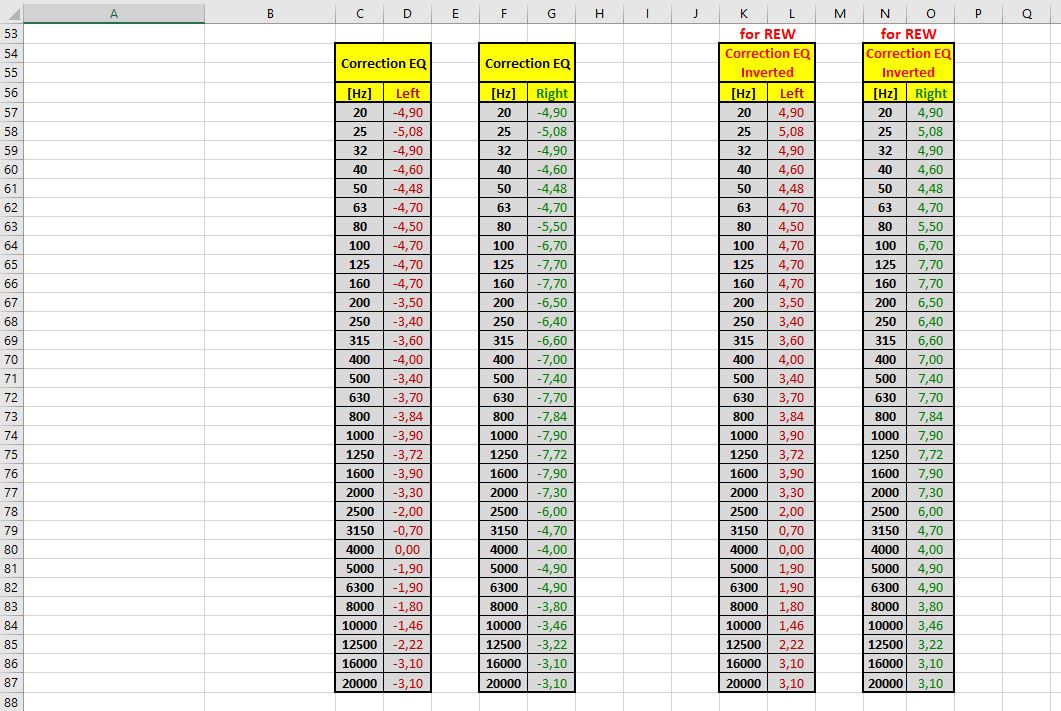Select column L header
The height and width of the screenshot is (711, 1061).
click(791, 13)
